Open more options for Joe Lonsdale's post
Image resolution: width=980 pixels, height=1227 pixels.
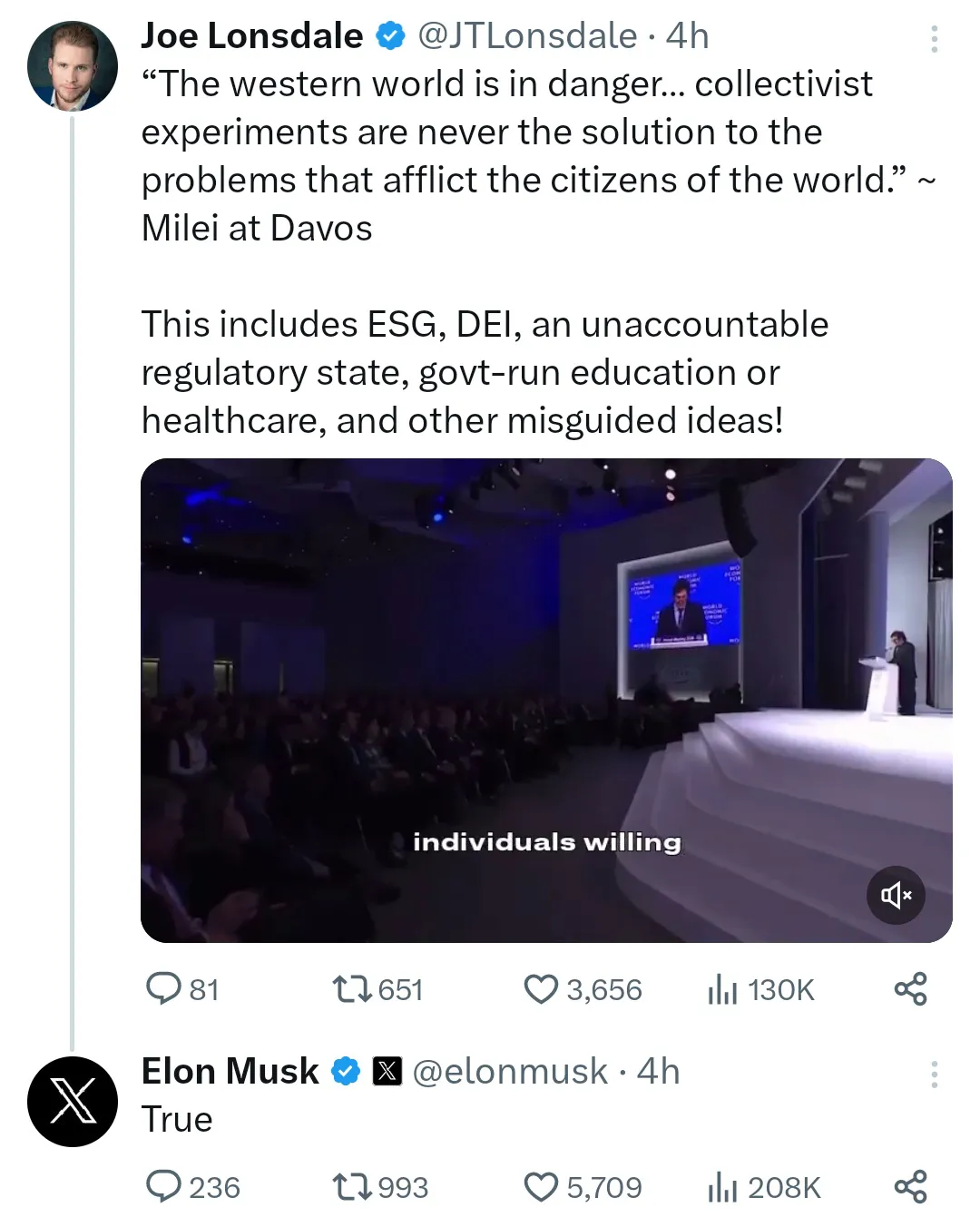[934, 38]
